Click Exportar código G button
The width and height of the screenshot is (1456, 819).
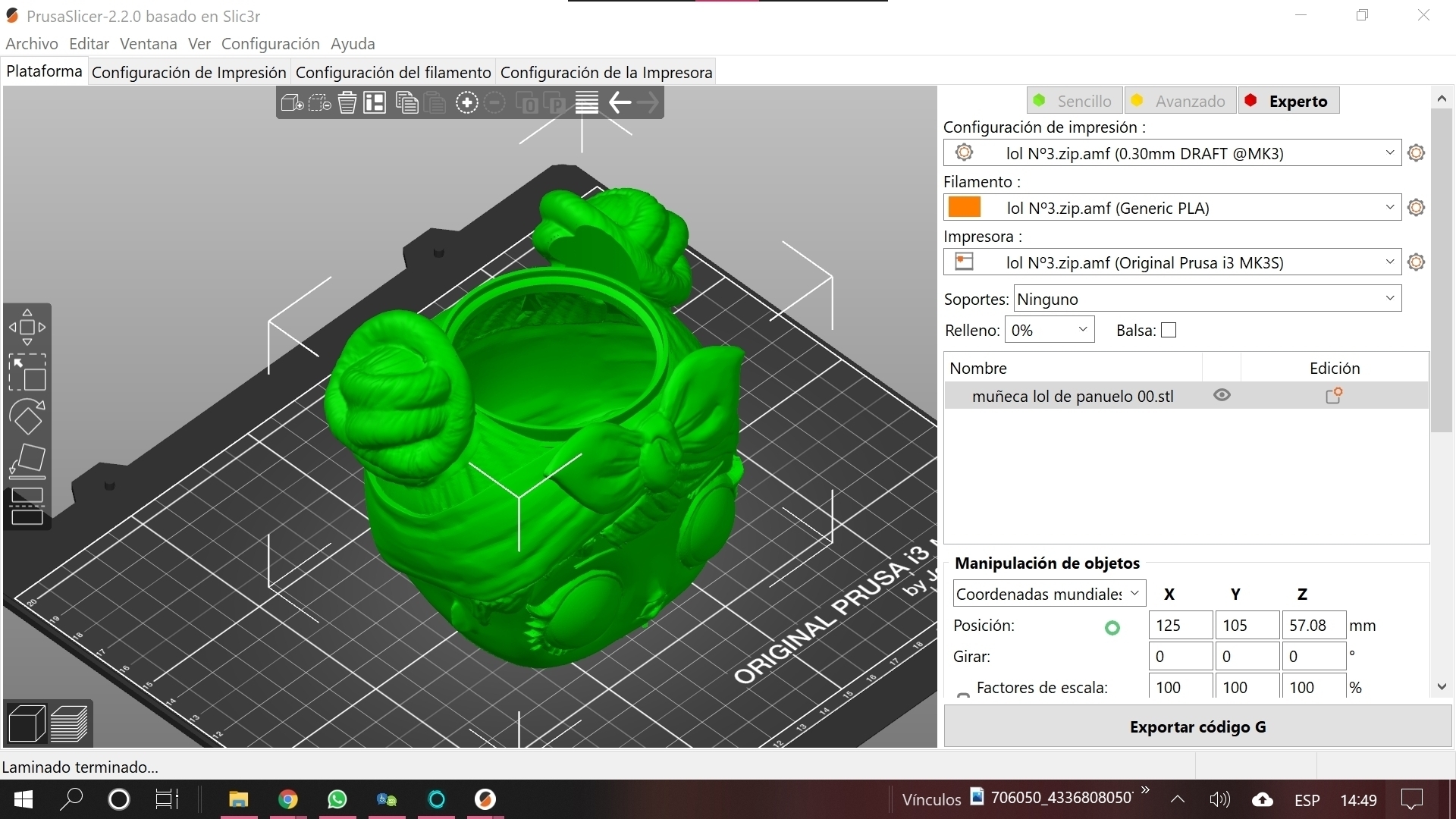coord(1197,726)
